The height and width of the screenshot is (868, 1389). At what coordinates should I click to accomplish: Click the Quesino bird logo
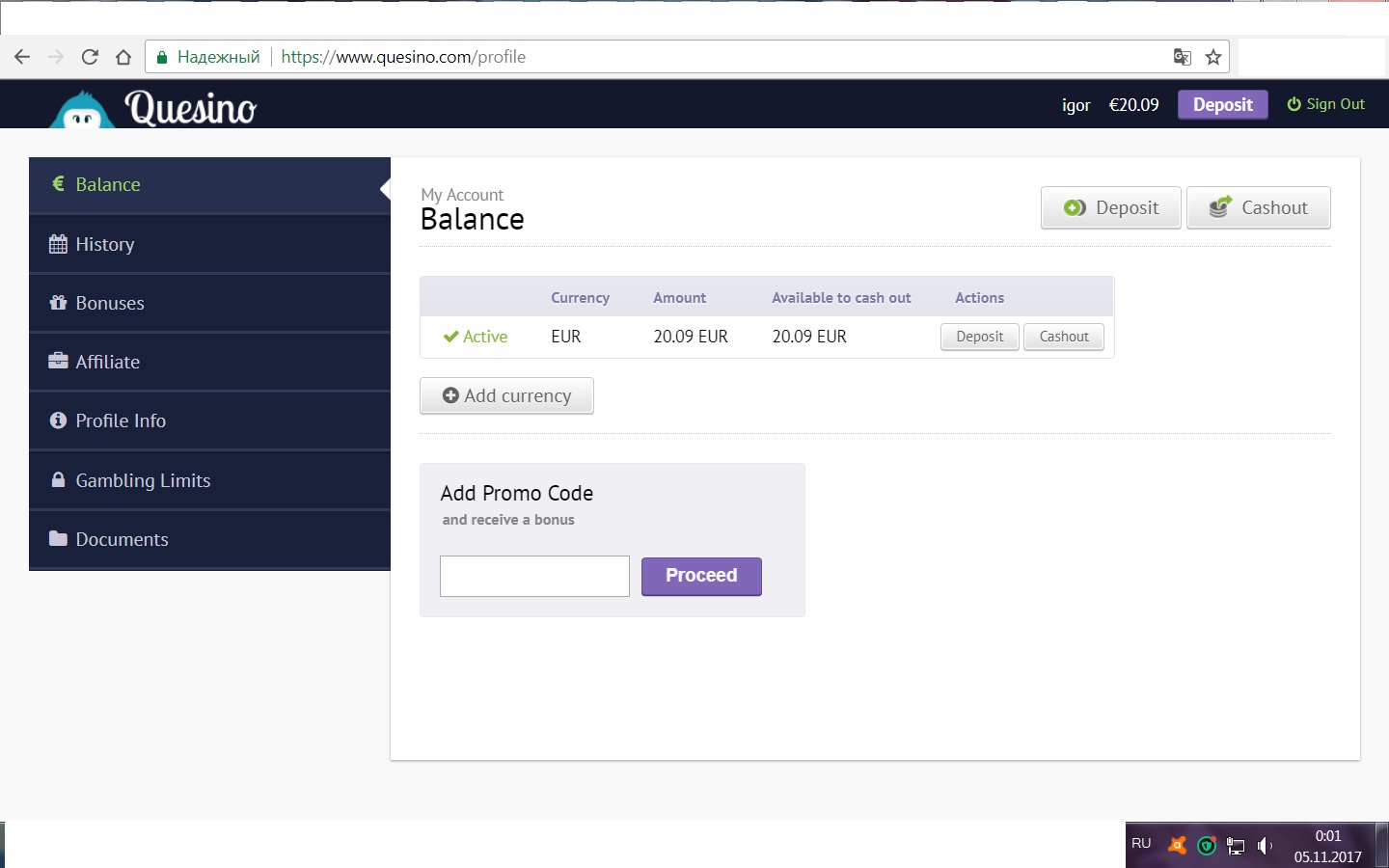[83, 110]
